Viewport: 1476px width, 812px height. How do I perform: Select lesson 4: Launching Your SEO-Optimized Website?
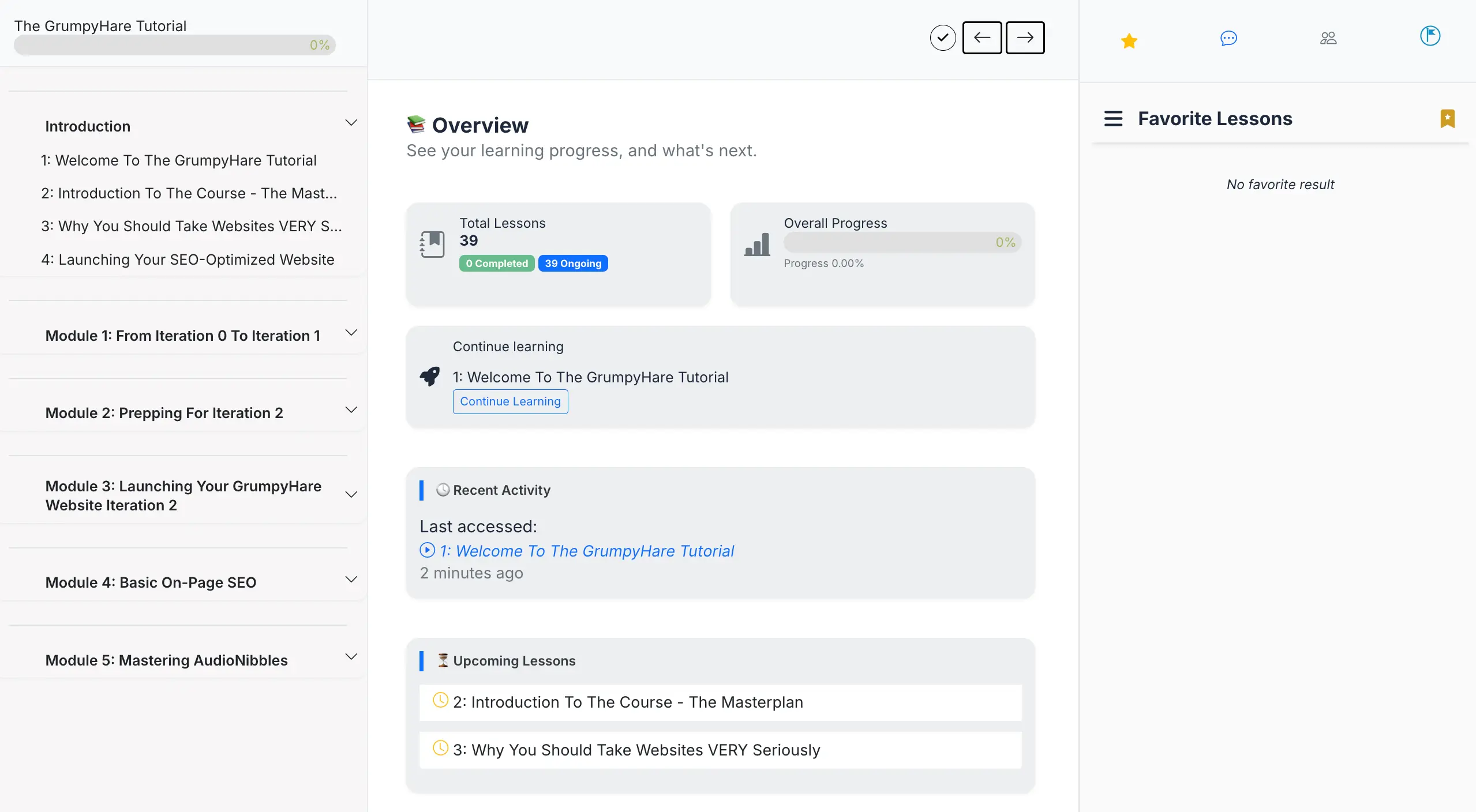(x=187, y=260)
